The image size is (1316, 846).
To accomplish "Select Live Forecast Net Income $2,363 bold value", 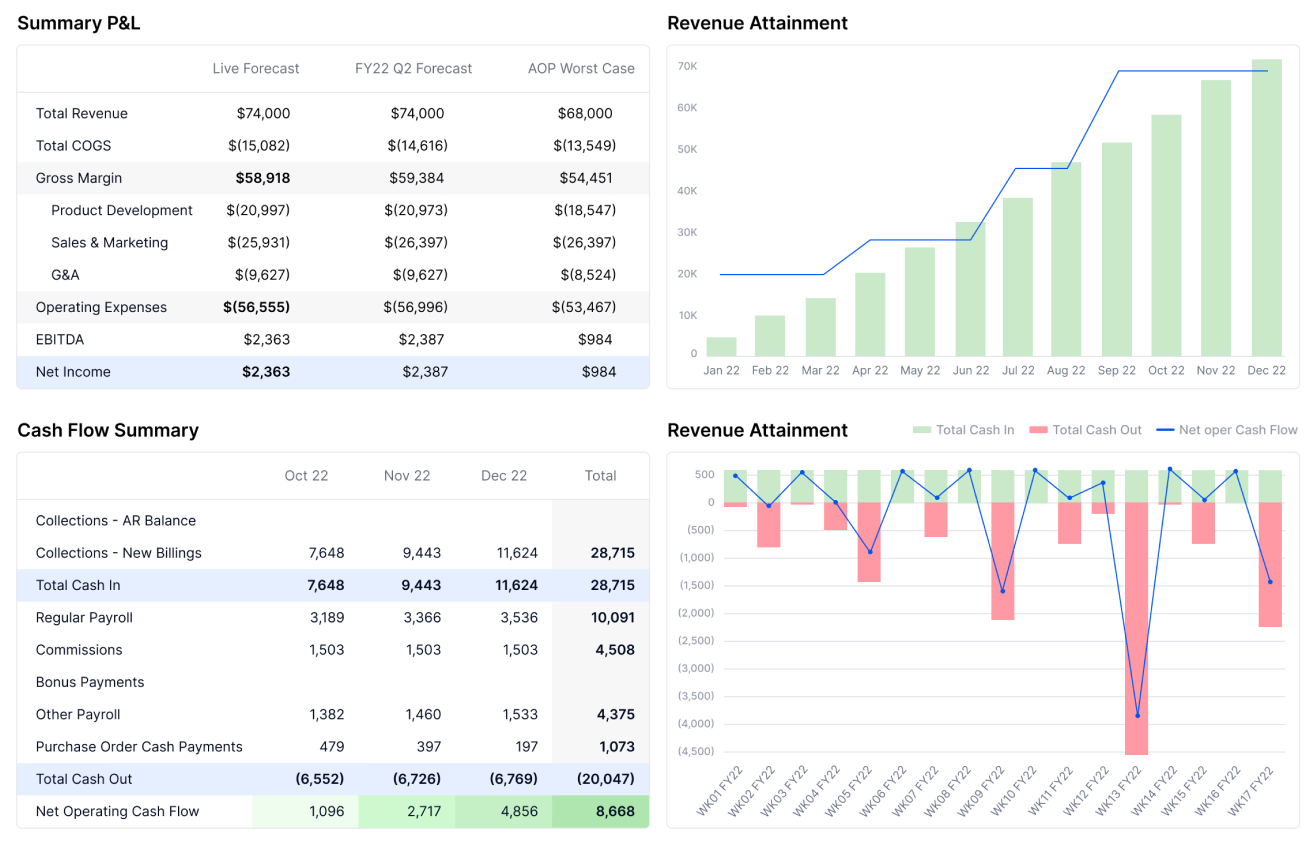I will 266,372.
